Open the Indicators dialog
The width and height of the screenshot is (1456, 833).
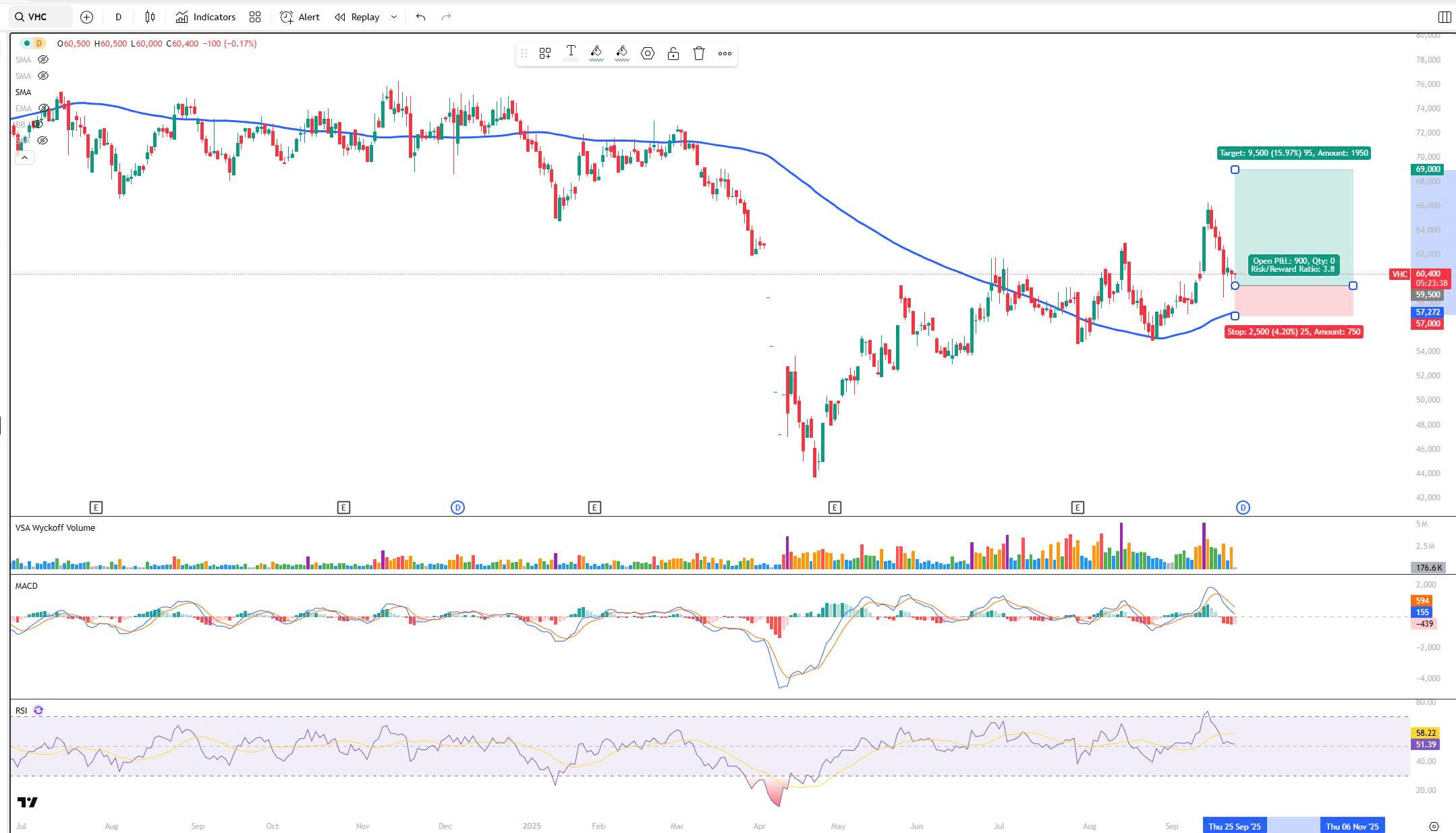tap(206, 17)
